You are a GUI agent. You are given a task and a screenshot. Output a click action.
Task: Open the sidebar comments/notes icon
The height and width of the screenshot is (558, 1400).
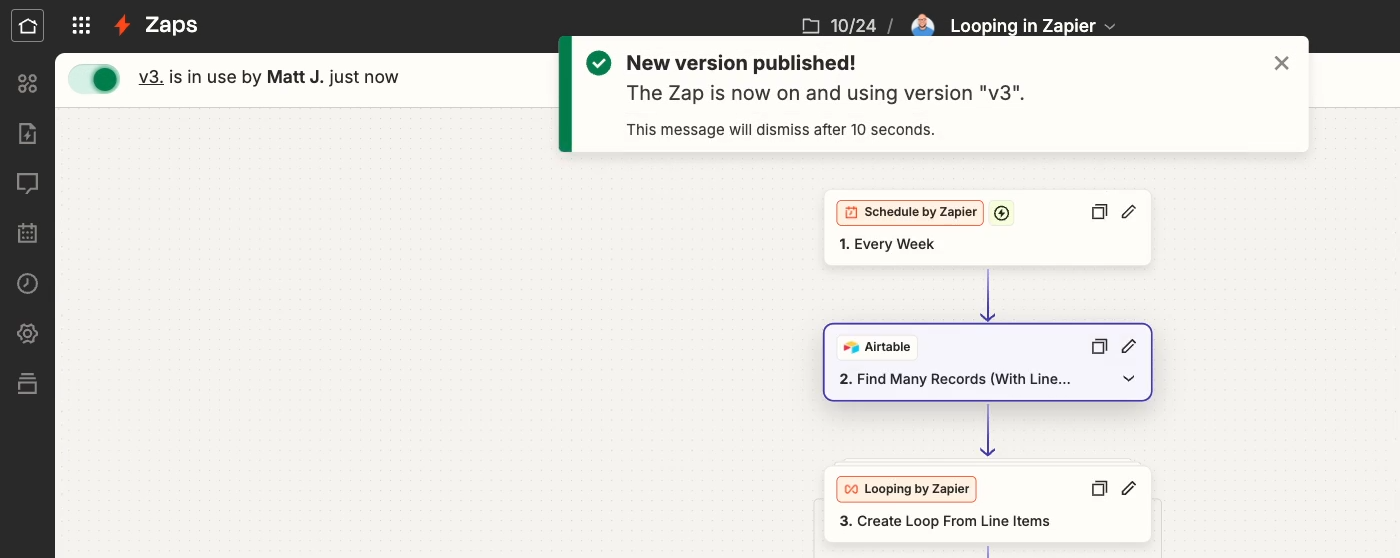pos(27,184)
